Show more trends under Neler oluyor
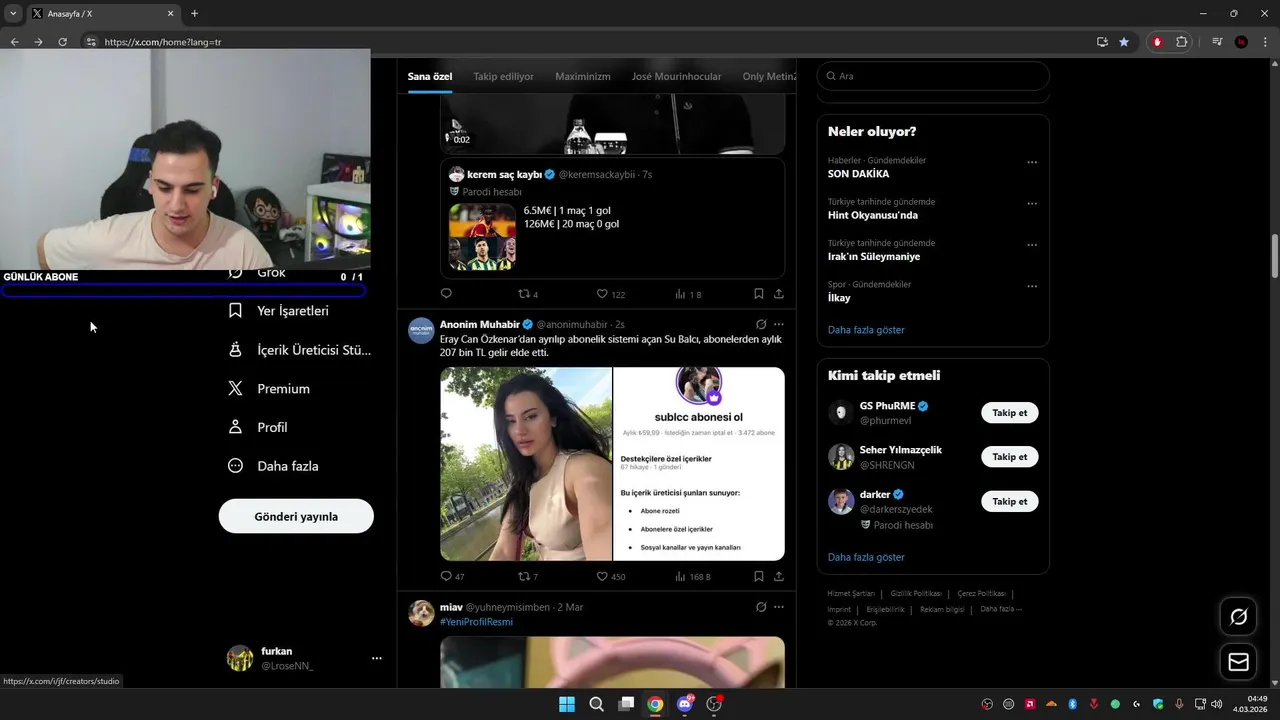The width and height of the screenshot is (1280, 720). pos(866,330)
